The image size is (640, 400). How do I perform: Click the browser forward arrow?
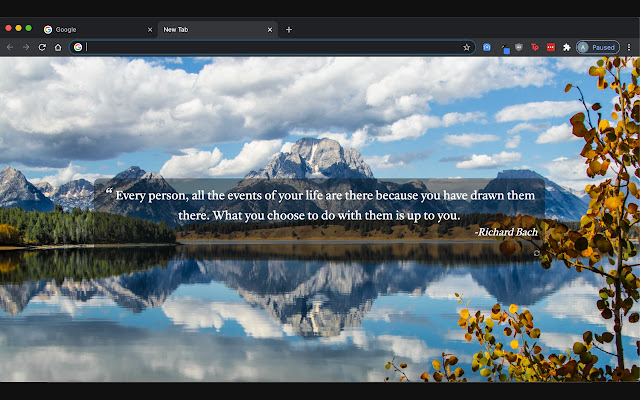26,47
